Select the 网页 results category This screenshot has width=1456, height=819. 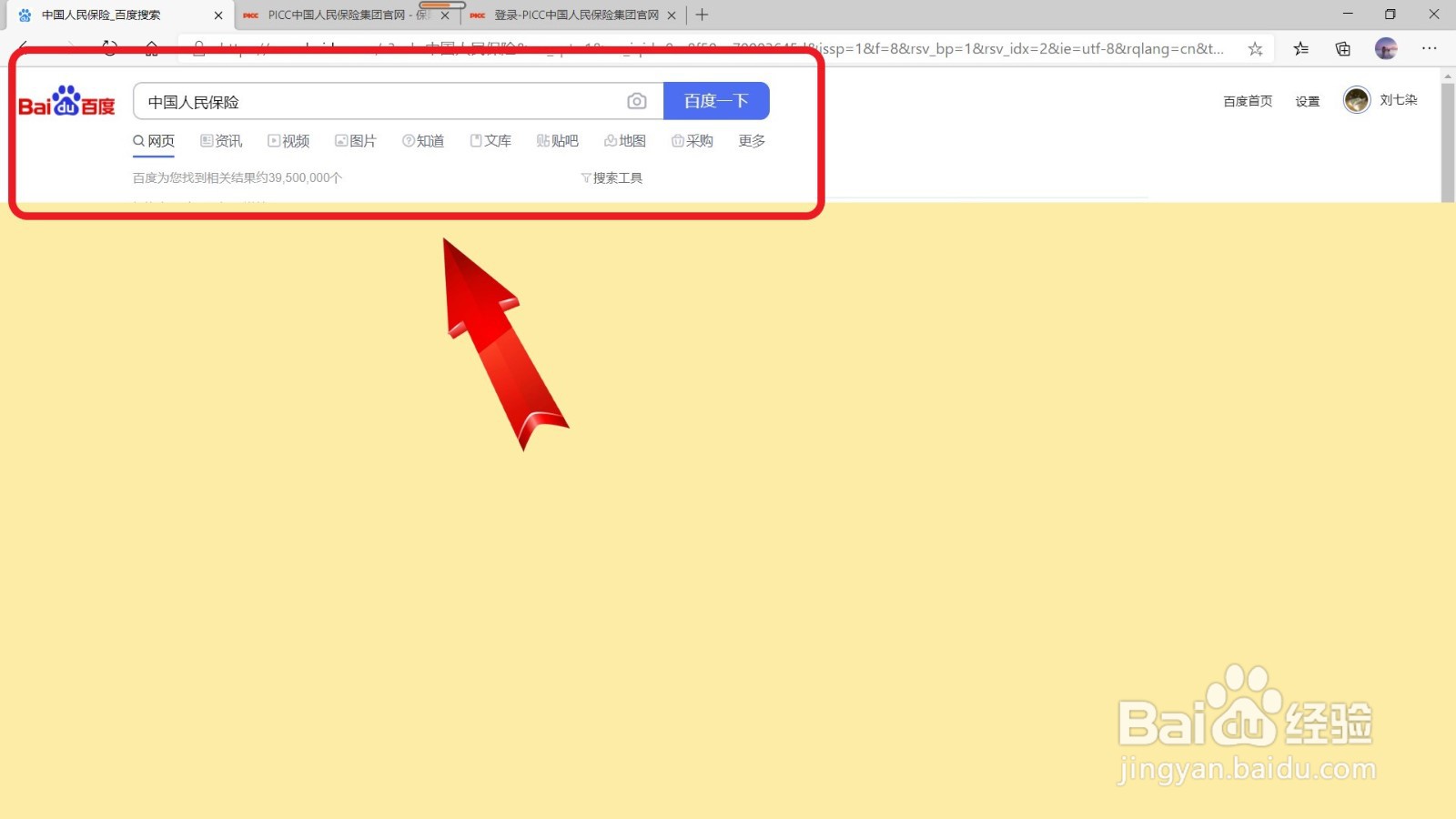coord(154,141)
